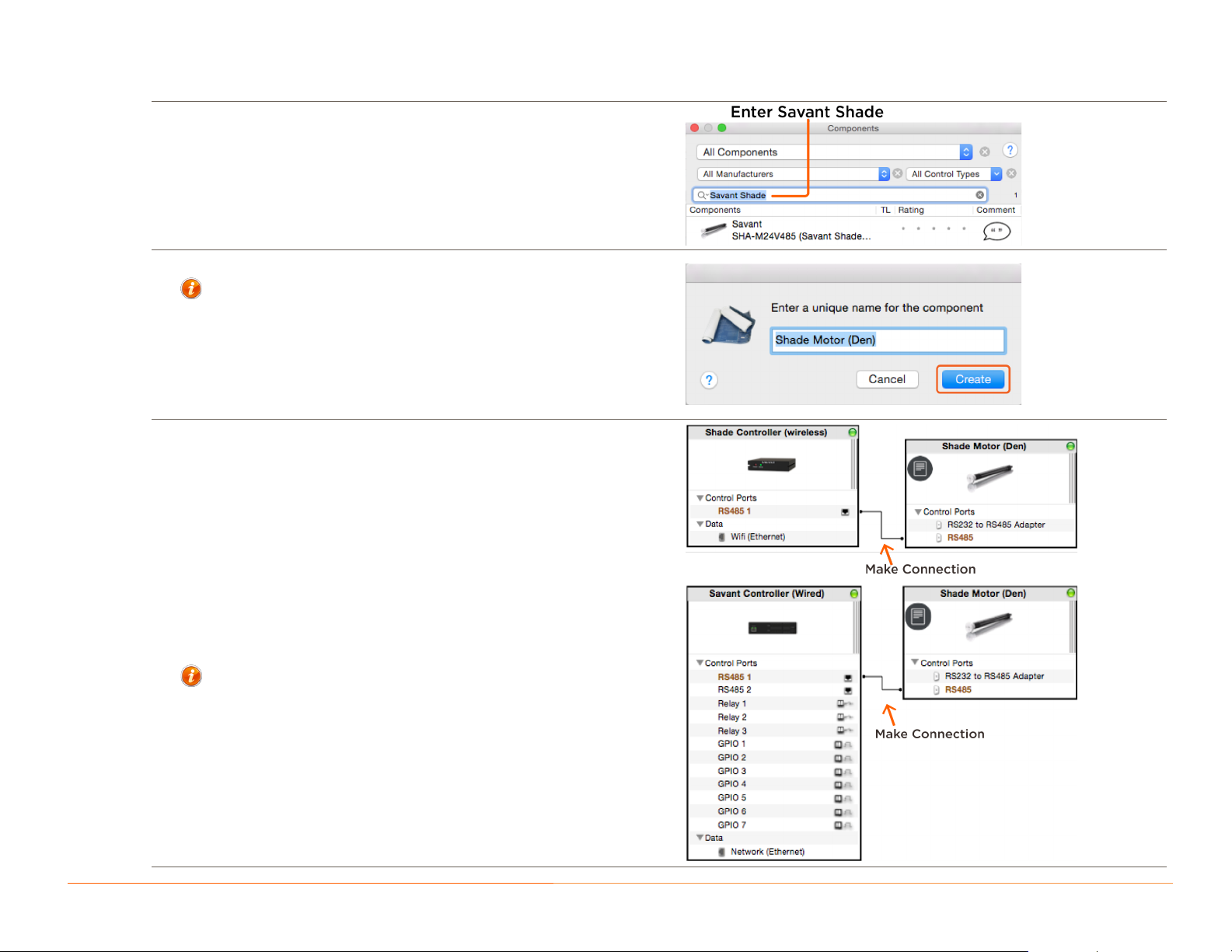
Task: Open help in the component name dialog
Action: click(x=709, y=380)
